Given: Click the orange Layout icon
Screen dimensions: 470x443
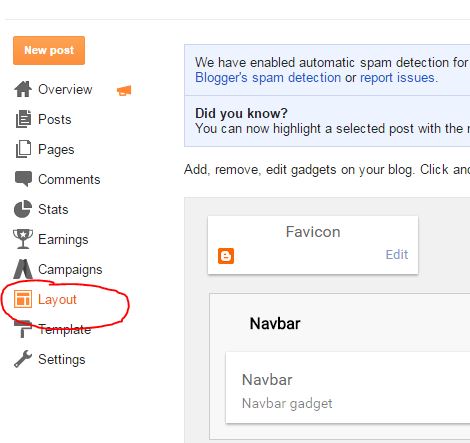Looking at the screenshot, I should coord(23,299).
